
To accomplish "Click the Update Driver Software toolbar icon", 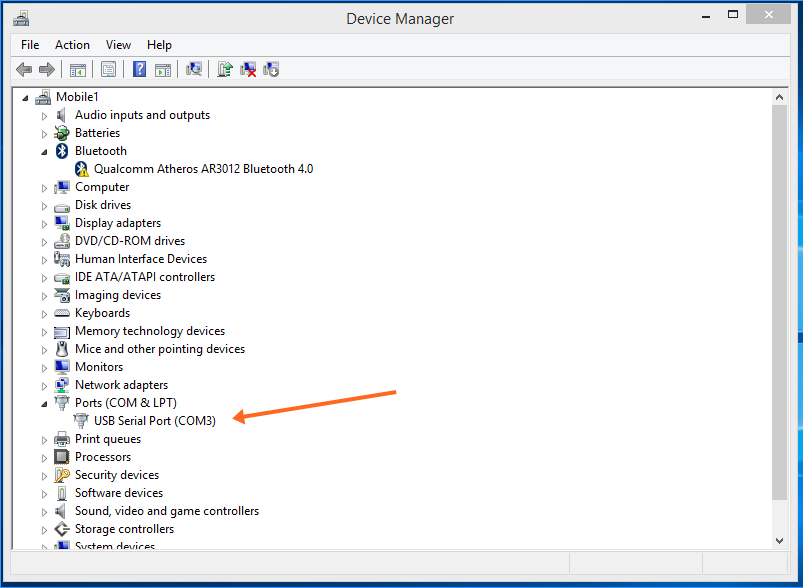I will 225,69.
